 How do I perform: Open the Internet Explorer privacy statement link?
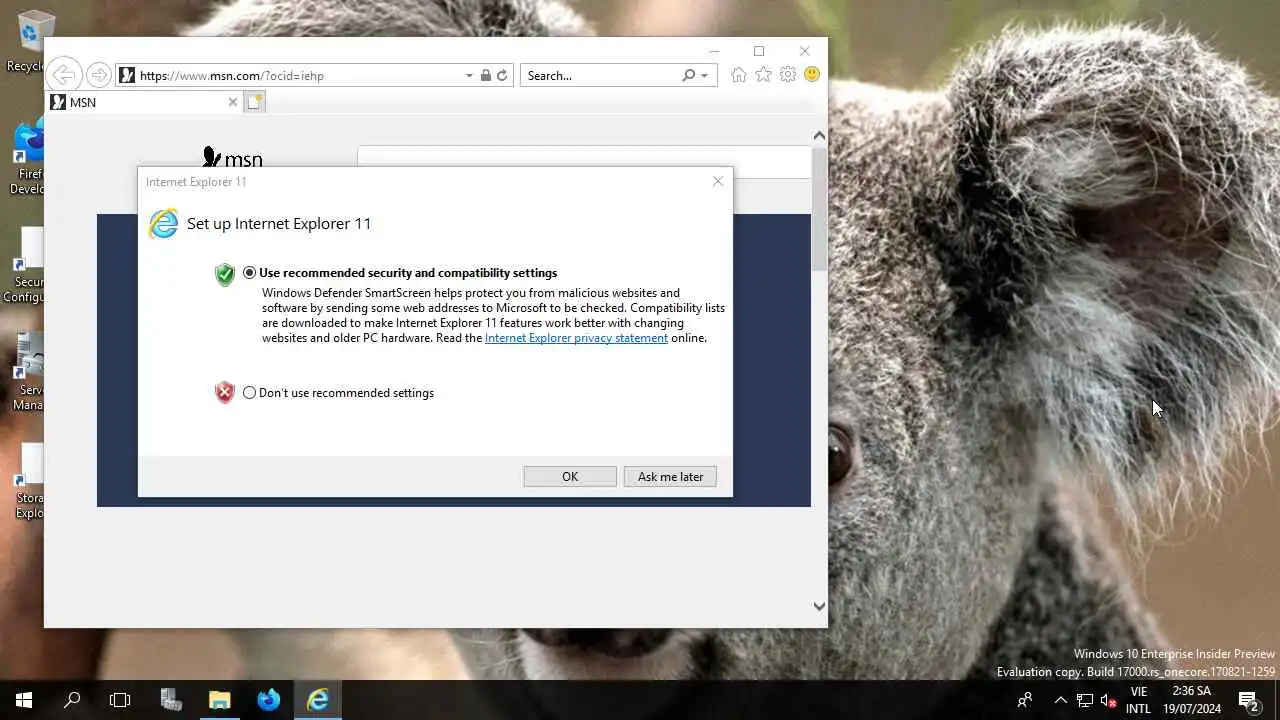point(576,338)
